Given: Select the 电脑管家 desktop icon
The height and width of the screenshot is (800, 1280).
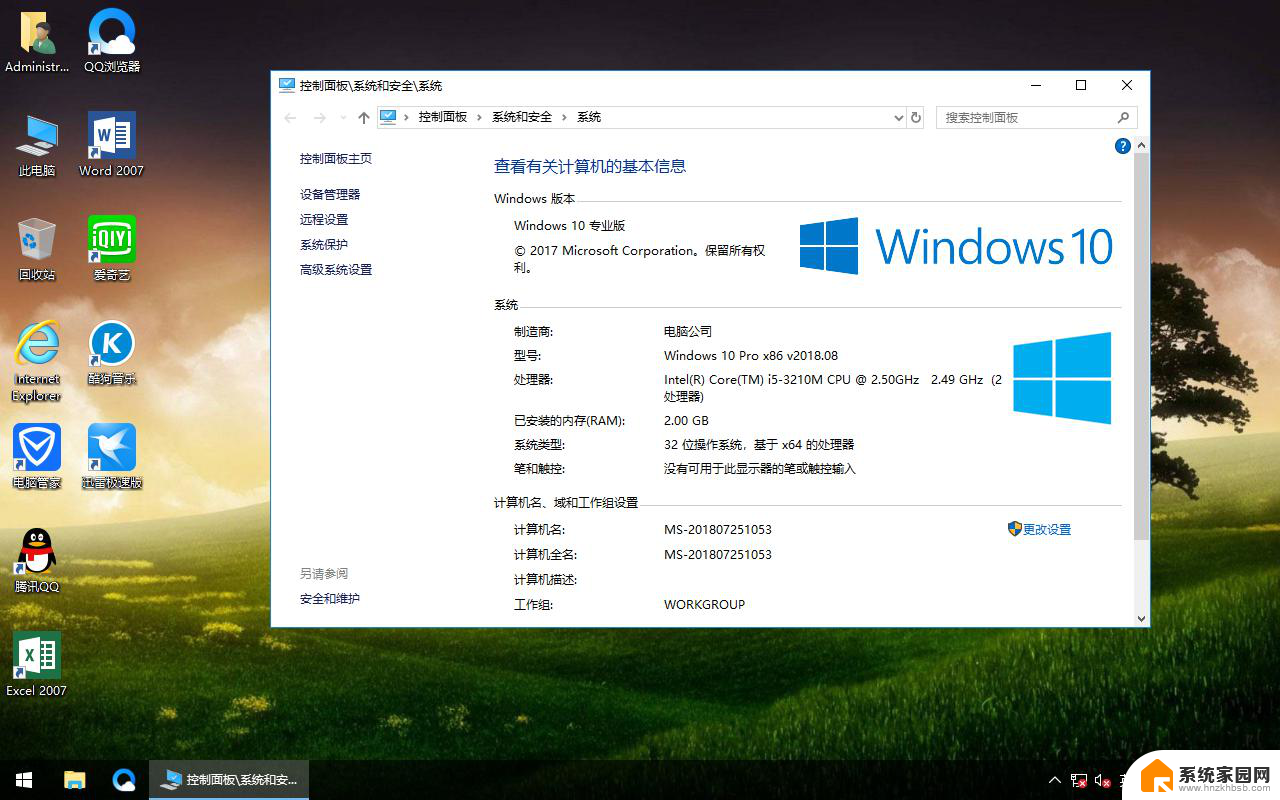Looking at the screenshot, I should tap(37, 457).
